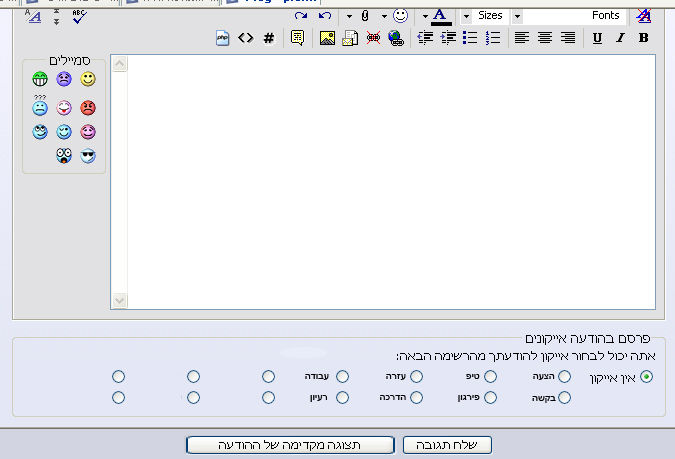Insert the purple sad smiley
This screenshot has width=675, height=459.
tap(64, 79)
